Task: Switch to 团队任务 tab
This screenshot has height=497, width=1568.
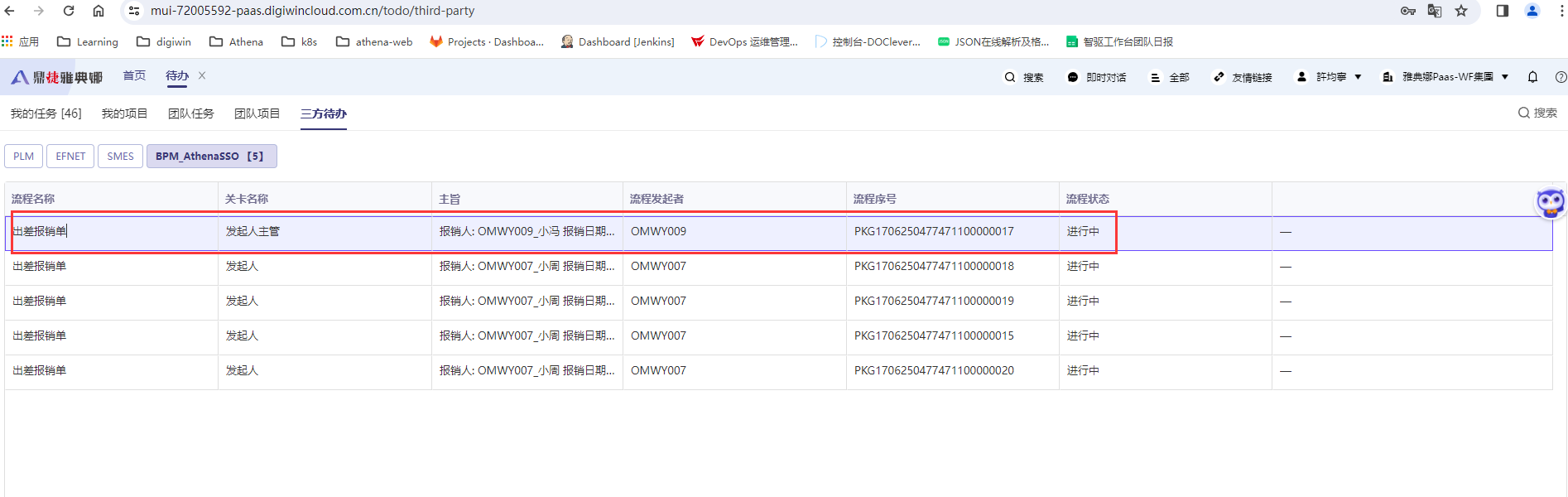Action: (x=190, y=113)
